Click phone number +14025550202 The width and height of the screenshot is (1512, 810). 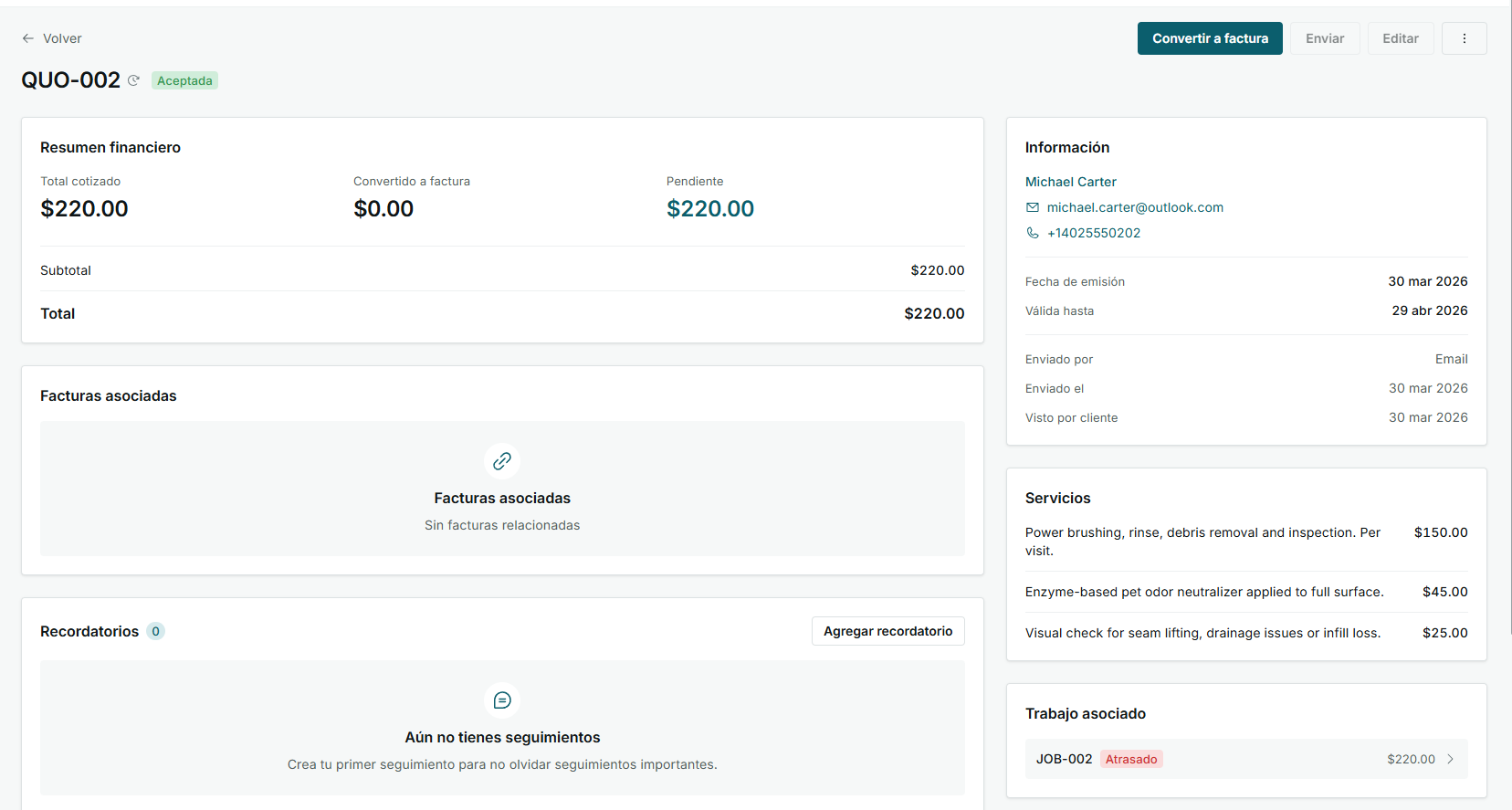1094,233
